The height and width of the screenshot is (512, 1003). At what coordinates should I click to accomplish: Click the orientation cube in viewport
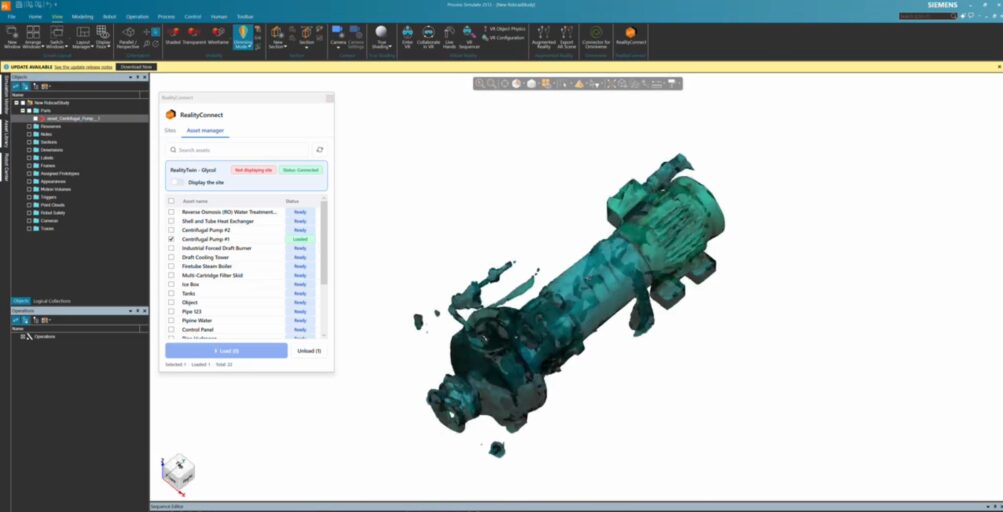point(178,471)
